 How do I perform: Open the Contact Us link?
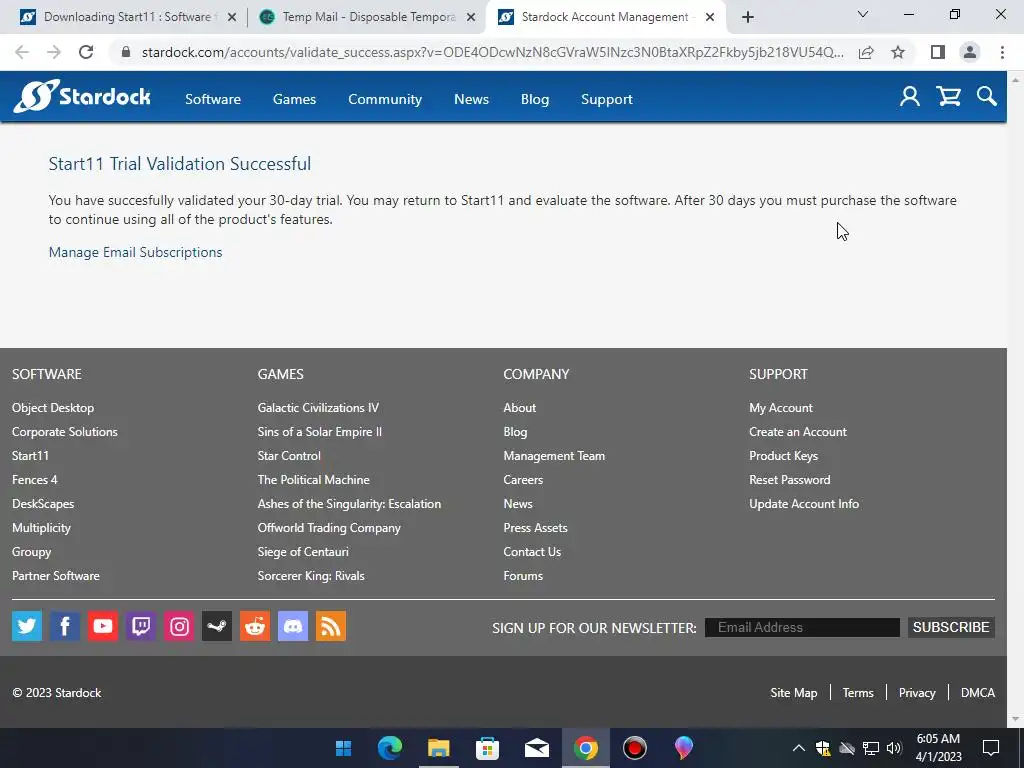532,552
